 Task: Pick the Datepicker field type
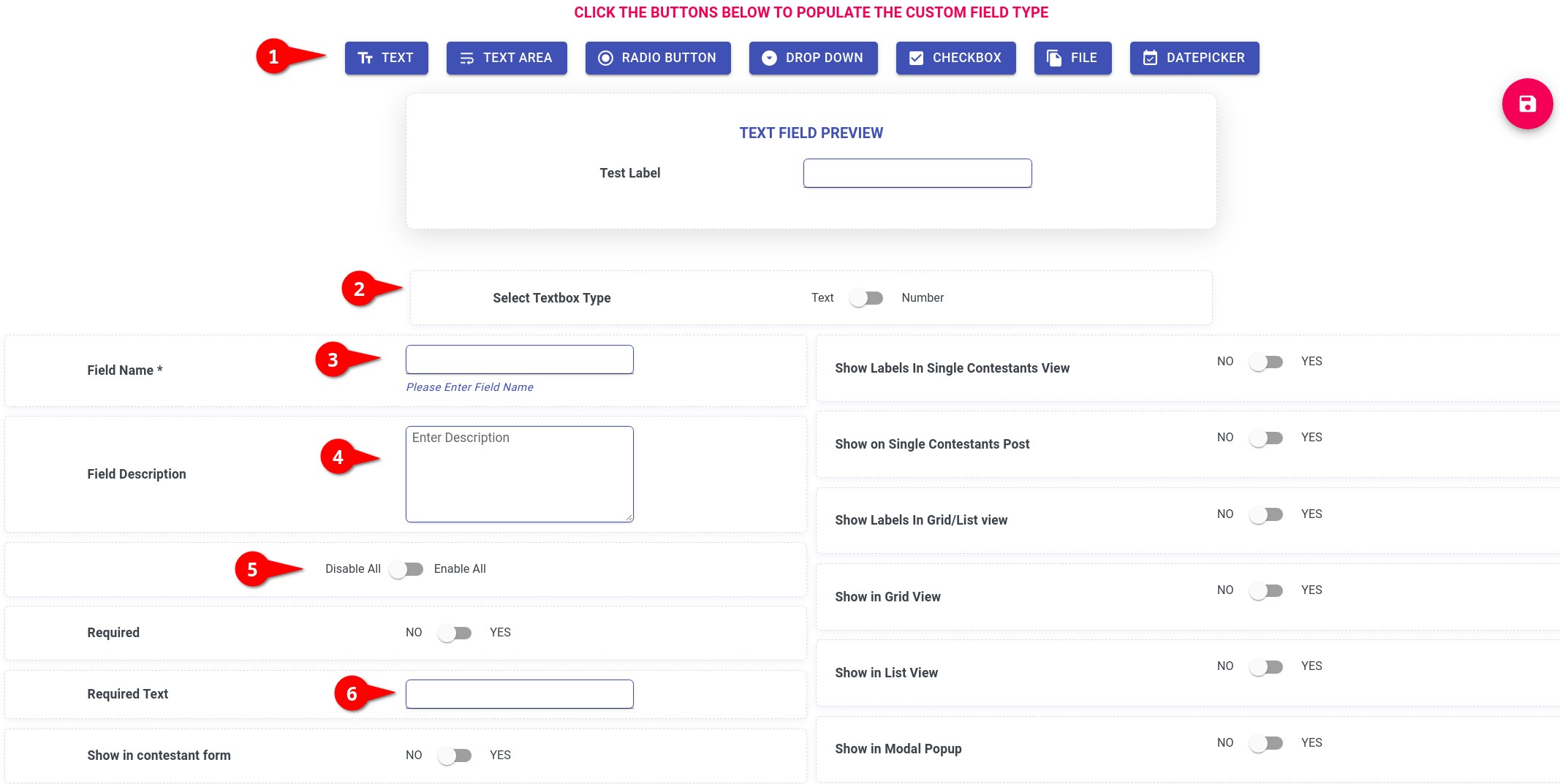tap(1194, 58)
